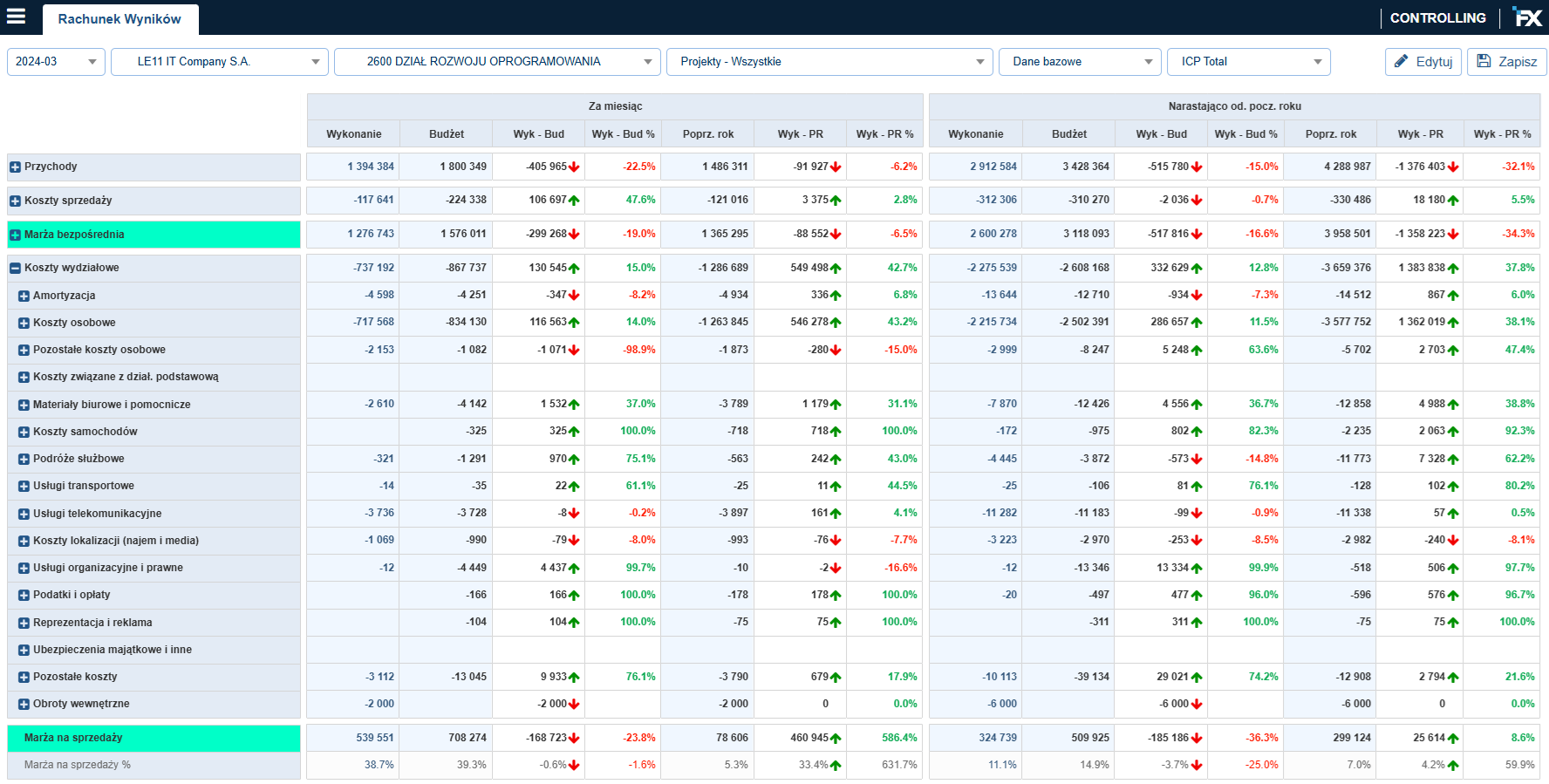The width and height of the screenshot is (1549, 784).
Task: Expand the Amortyzacja plus icon
Action: click(24, 297)
